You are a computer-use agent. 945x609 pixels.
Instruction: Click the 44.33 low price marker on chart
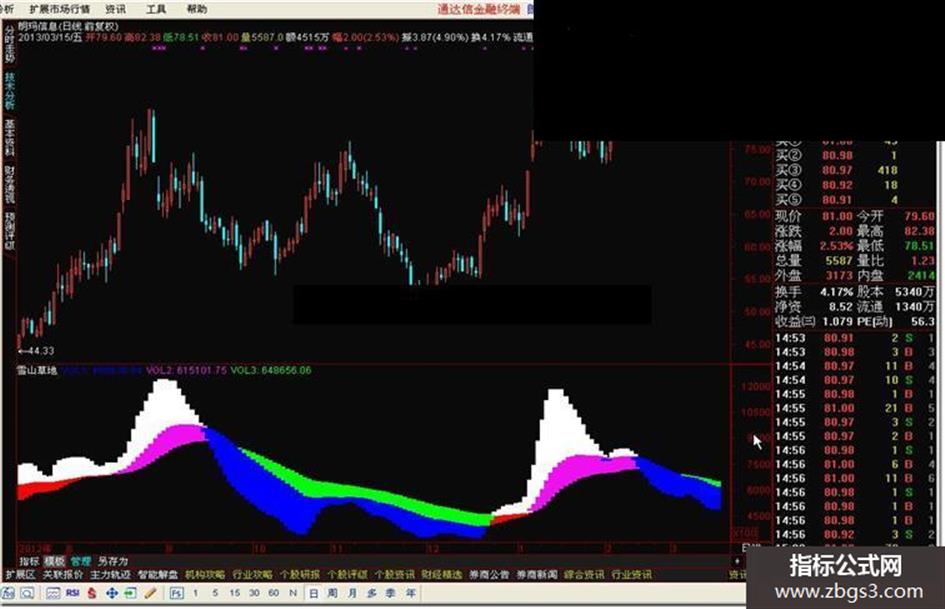tap(36, 350)
